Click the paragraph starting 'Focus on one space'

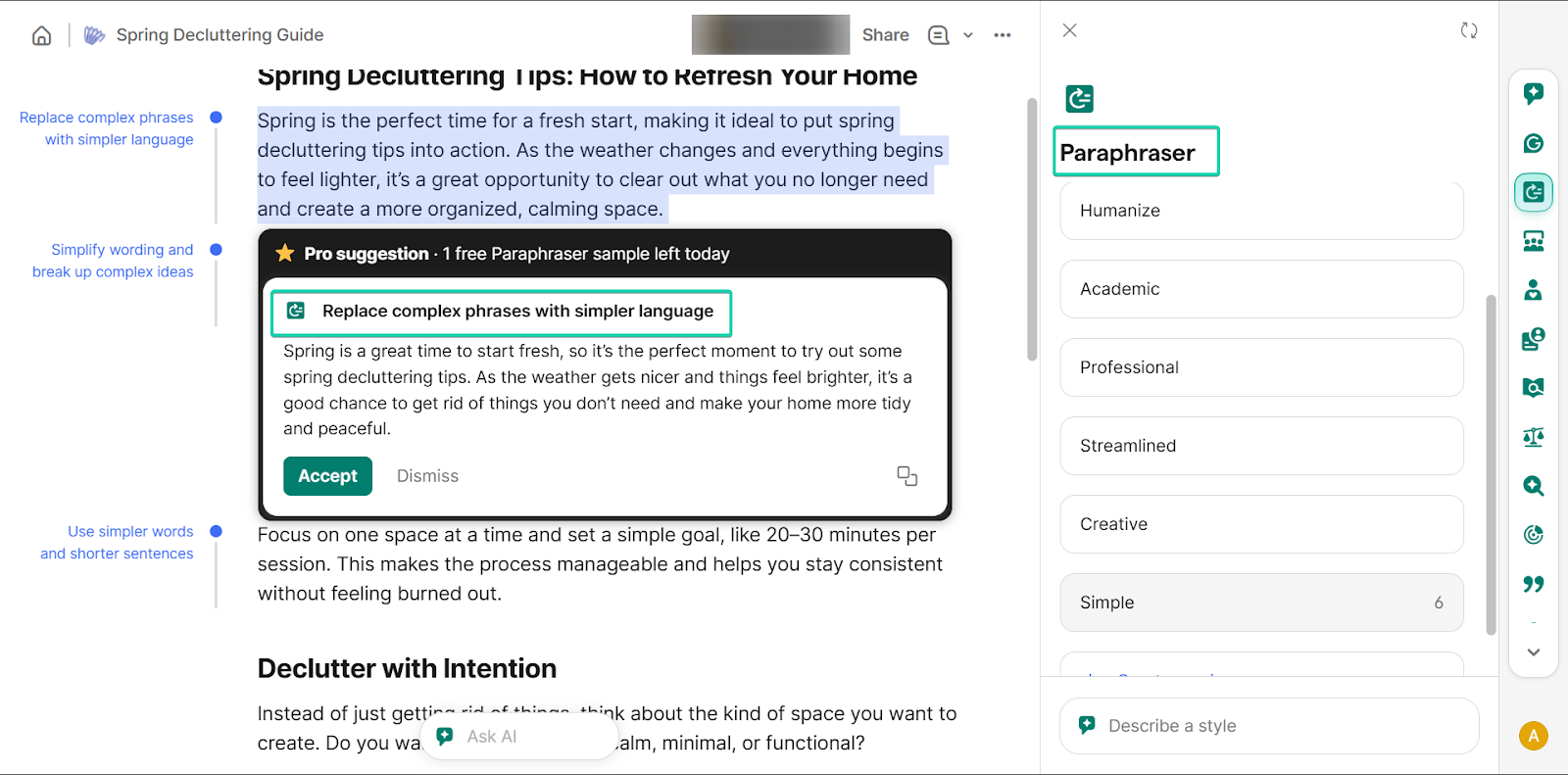click(x=600, y=564)
